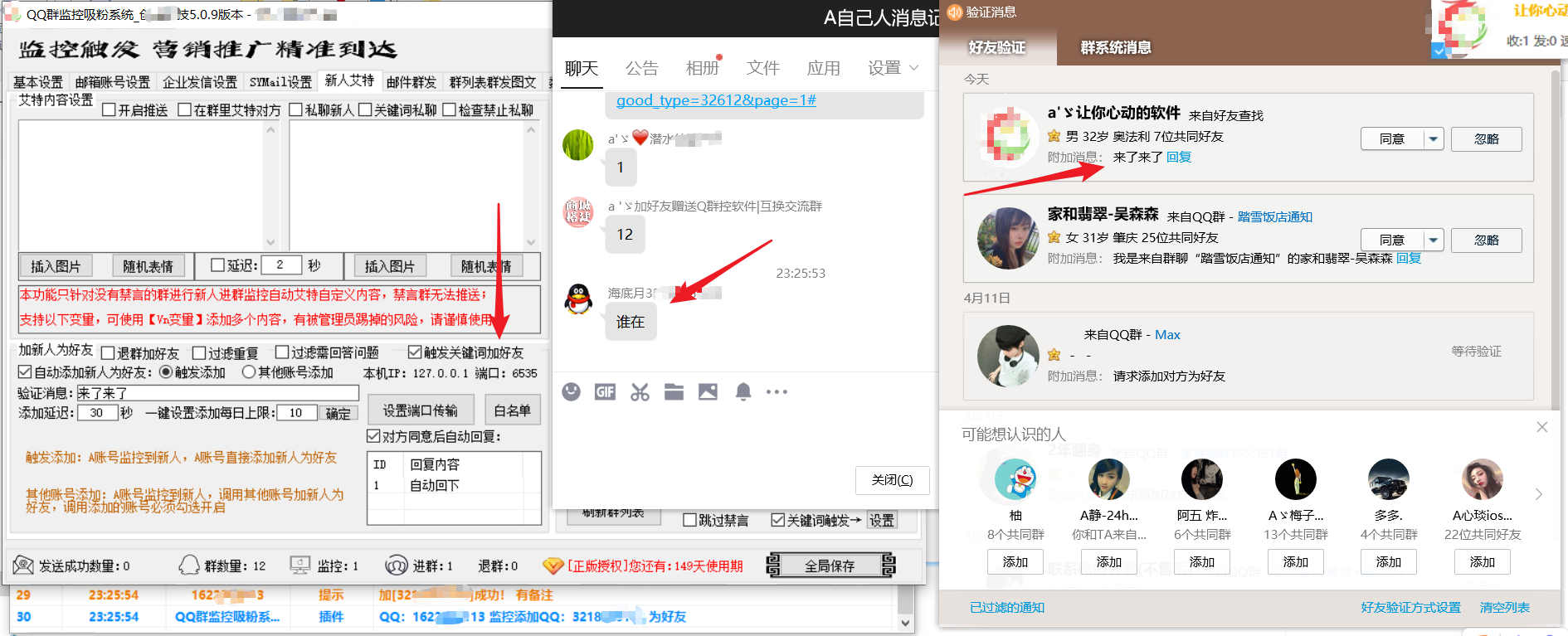Open the 相册 tab in chat window
Screen dimensions: 1568x636
[x=702, y=68]
